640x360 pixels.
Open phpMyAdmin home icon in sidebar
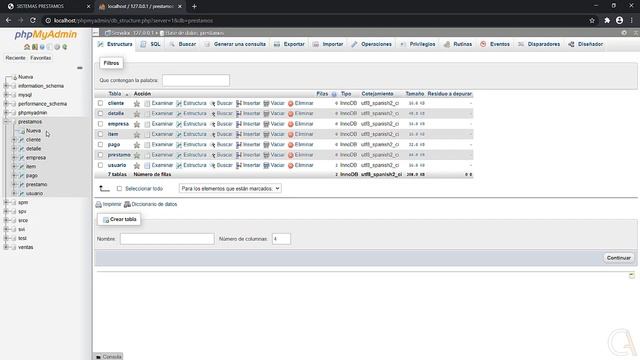pos(27,47)
